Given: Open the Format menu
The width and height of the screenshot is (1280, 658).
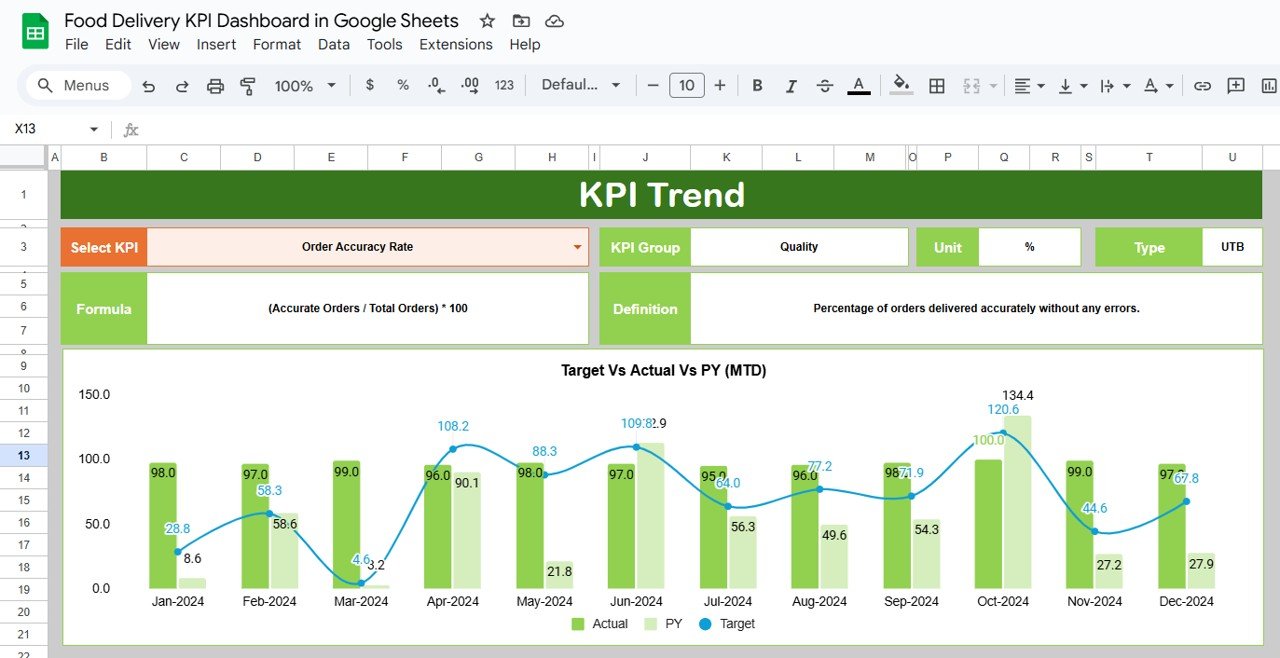Looking at the screenshot, I should (x=277, y=44).
